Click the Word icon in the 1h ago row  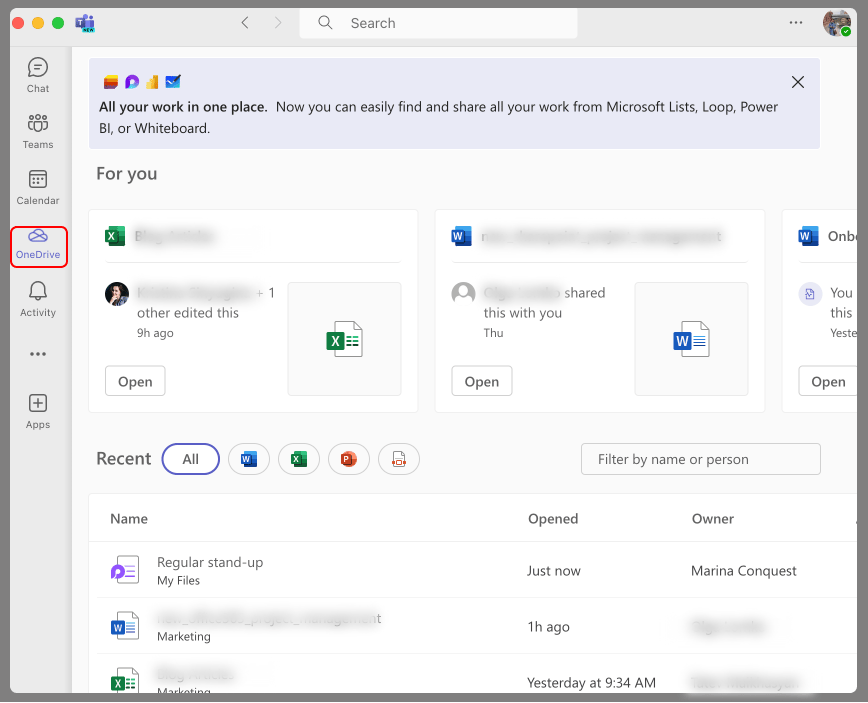(x=125, y=626)
